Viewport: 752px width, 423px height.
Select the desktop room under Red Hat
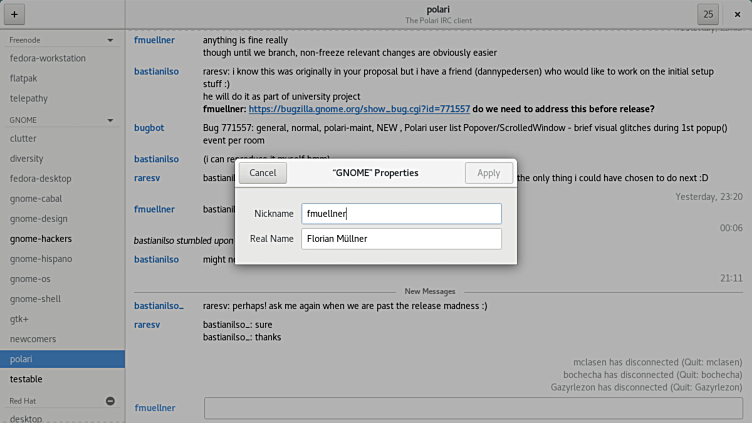[x=62, y=418]
